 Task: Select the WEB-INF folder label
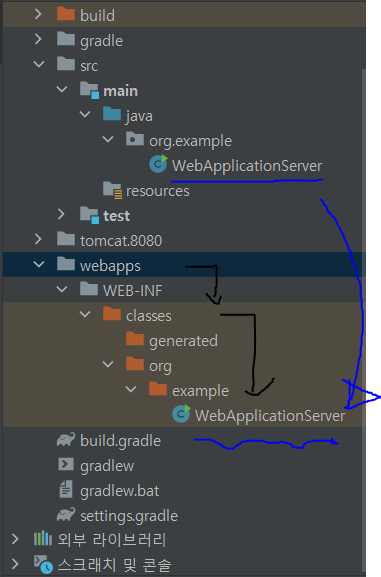(x=133, y=291)
